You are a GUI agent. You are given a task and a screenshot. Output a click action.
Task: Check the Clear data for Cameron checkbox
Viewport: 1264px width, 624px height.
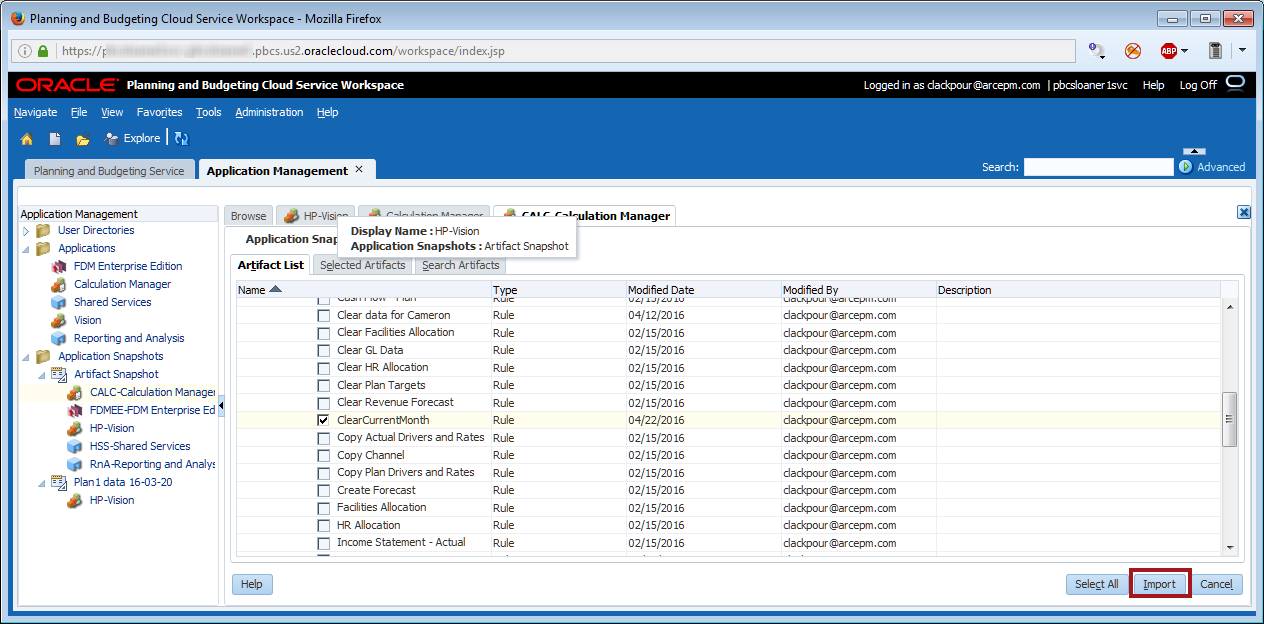tap(323, 315)
